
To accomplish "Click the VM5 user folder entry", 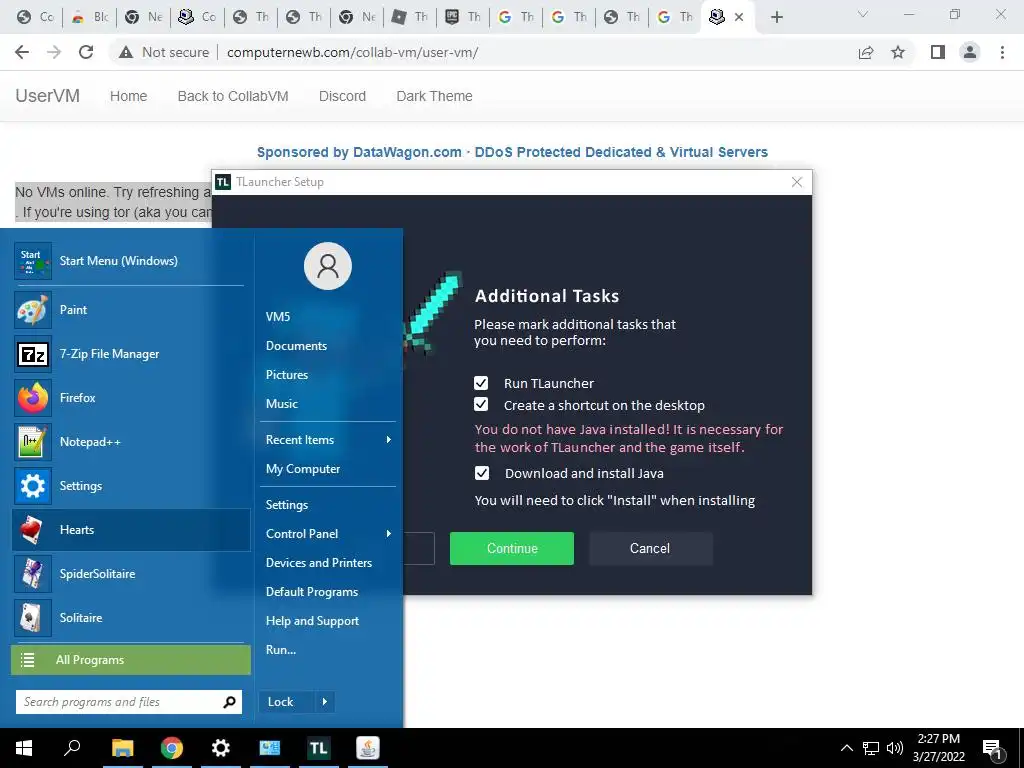I will tap(278, 317).
